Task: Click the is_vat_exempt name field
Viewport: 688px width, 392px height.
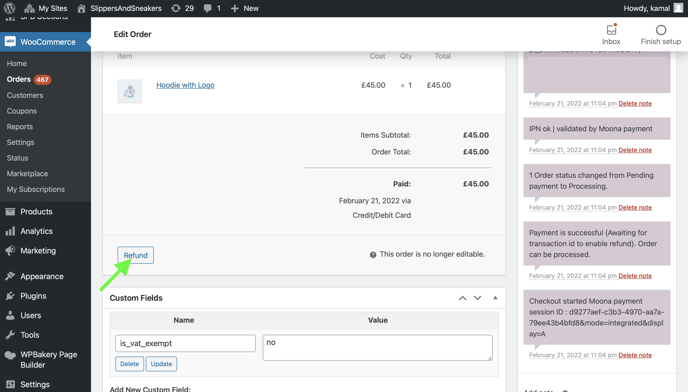Action: [185, 343]
